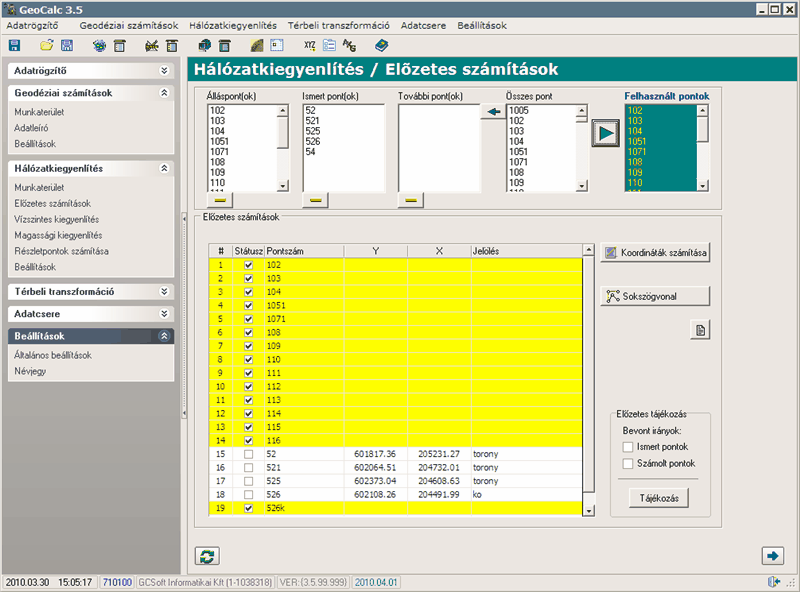Open the Beállítások menu in menu bar
The height and width of the screenshot is (592, 800).
pos(482,26)
